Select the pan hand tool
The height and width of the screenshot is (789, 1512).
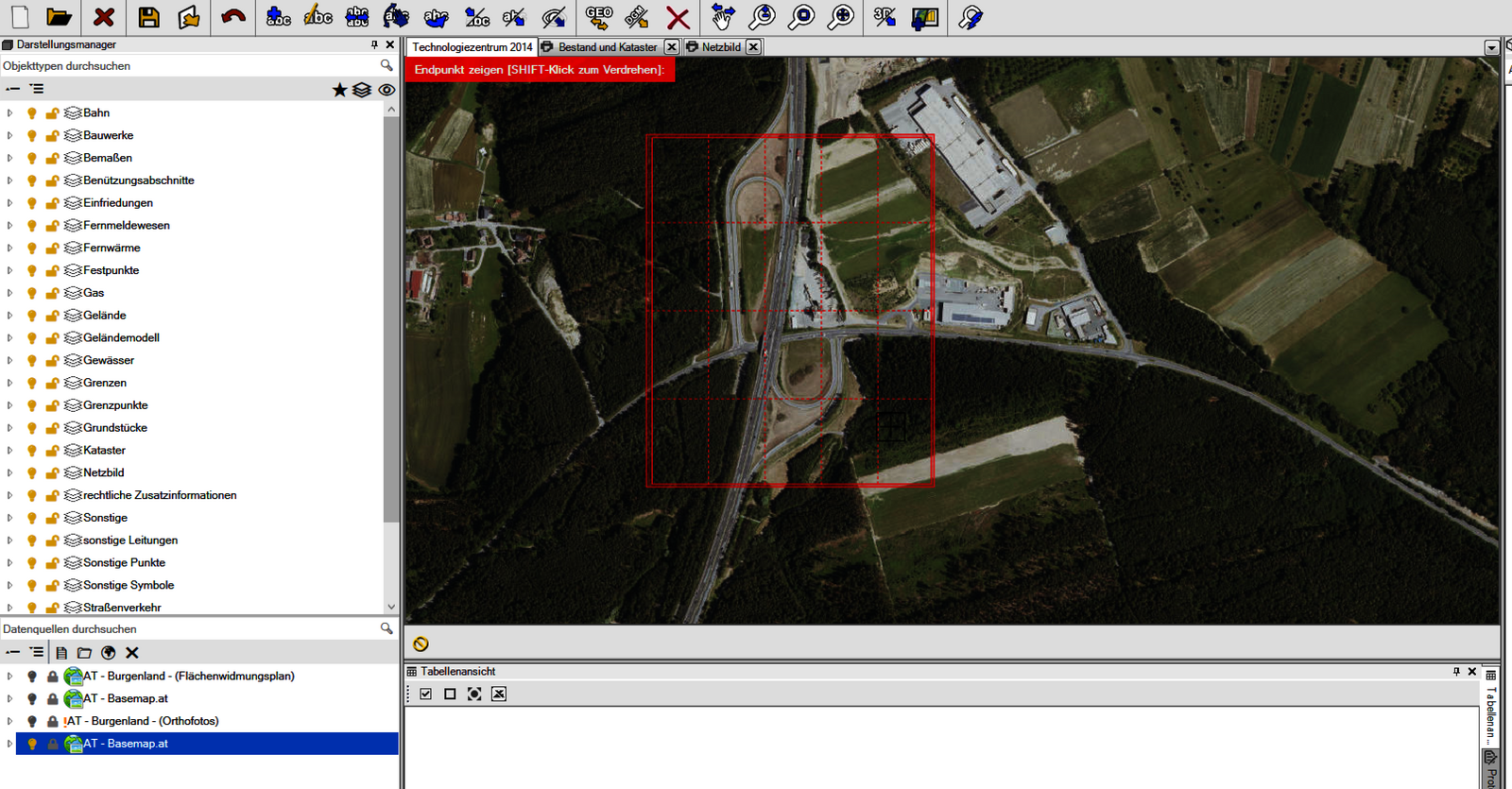[723, 17]
